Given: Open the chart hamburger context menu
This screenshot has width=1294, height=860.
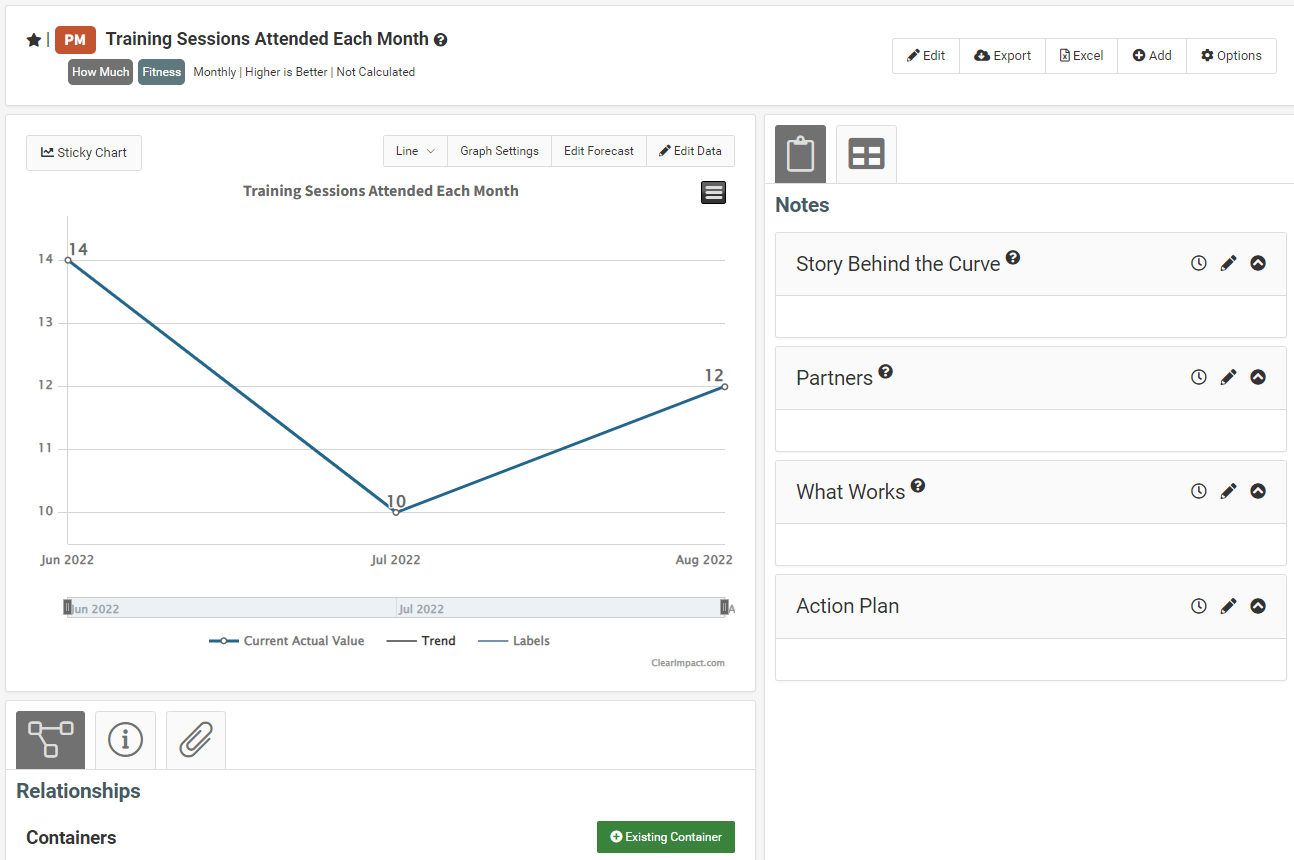Looking at the screenshot, I should (714, 193).
